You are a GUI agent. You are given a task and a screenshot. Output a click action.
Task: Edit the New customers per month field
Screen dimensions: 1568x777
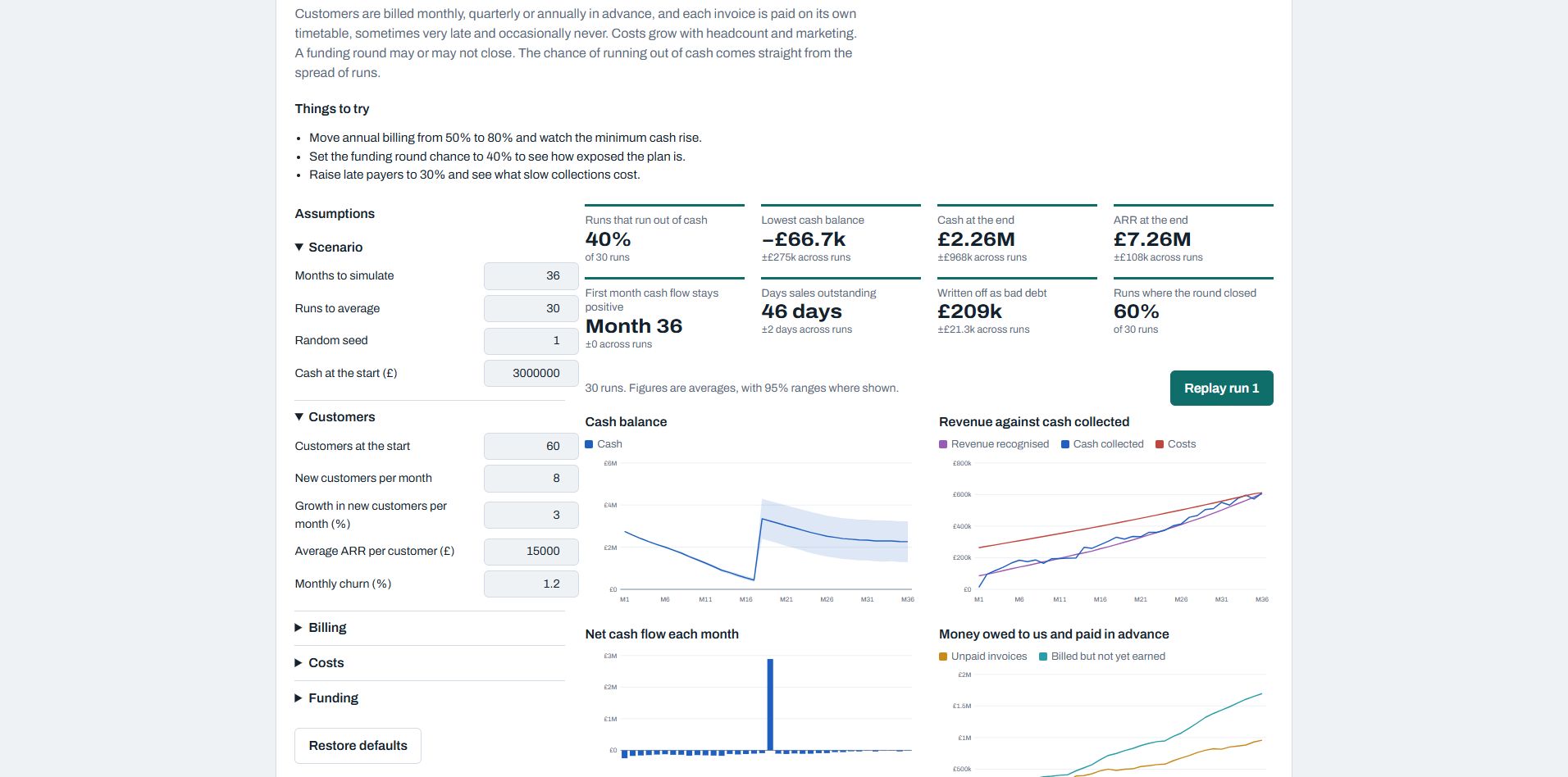531,478
